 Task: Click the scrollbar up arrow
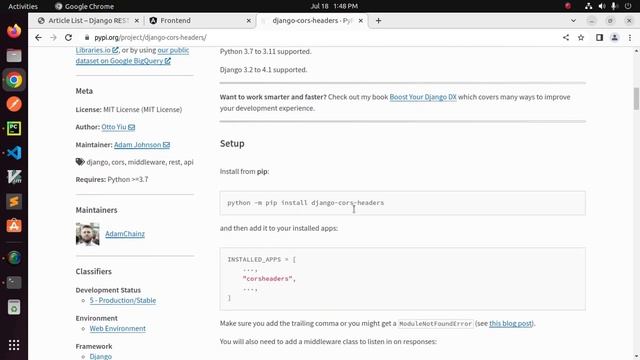point(636,51)
